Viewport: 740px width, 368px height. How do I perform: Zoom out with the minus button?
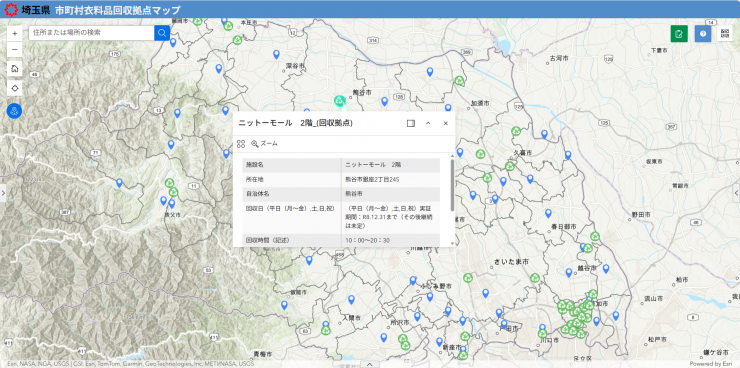tap(15, 49)
